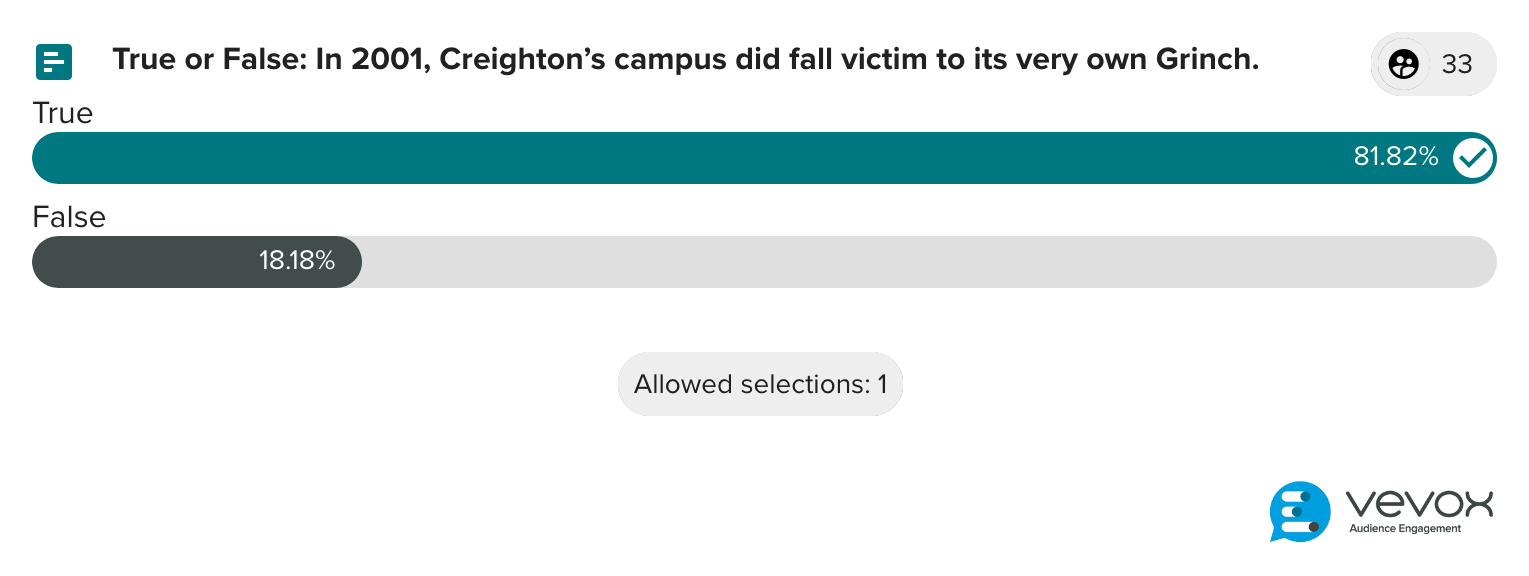Click the checkmark on the True bar
This screenshot has width=1529, height=576.
tap(1473, 157)
